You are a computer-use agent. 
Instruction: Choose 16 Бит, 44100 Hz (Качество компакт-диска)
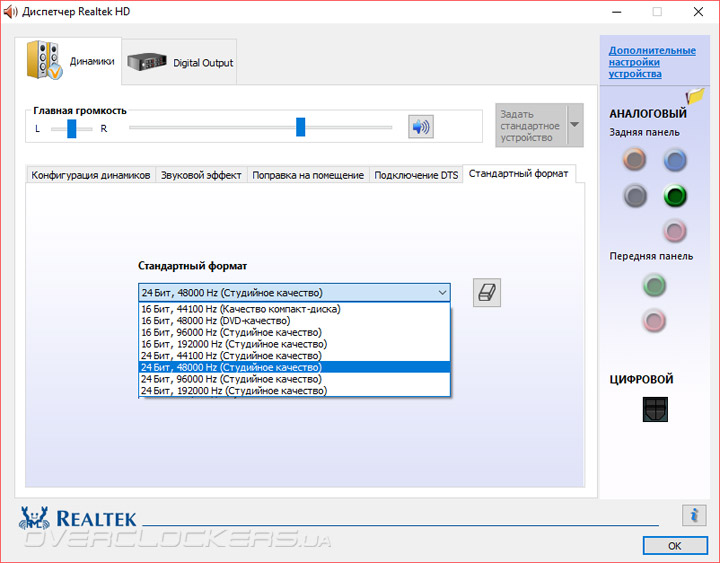tap(294, 309)
